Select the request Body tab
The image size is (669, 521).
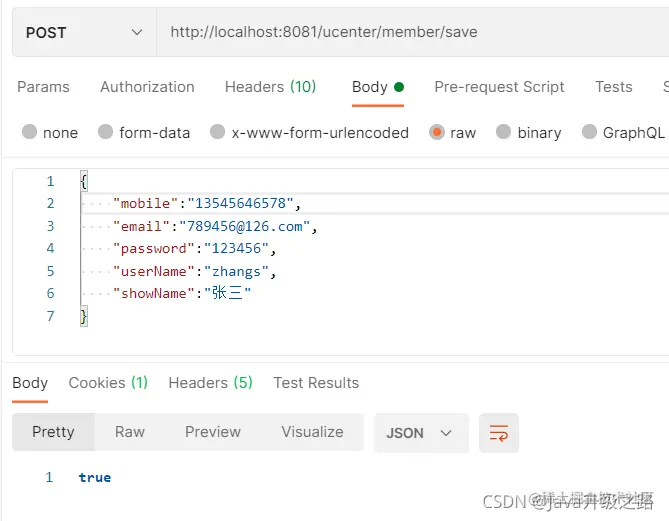[378, 87]
